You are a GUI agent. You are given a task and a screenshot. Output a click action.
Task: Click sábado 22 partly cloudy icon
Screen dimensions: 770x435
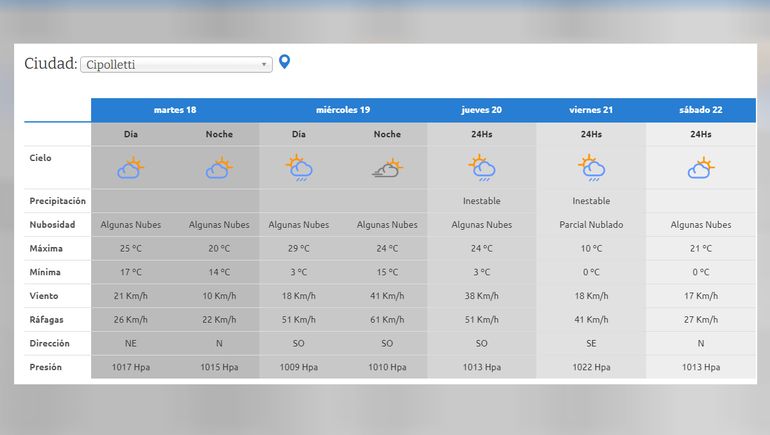pos(701,167)
